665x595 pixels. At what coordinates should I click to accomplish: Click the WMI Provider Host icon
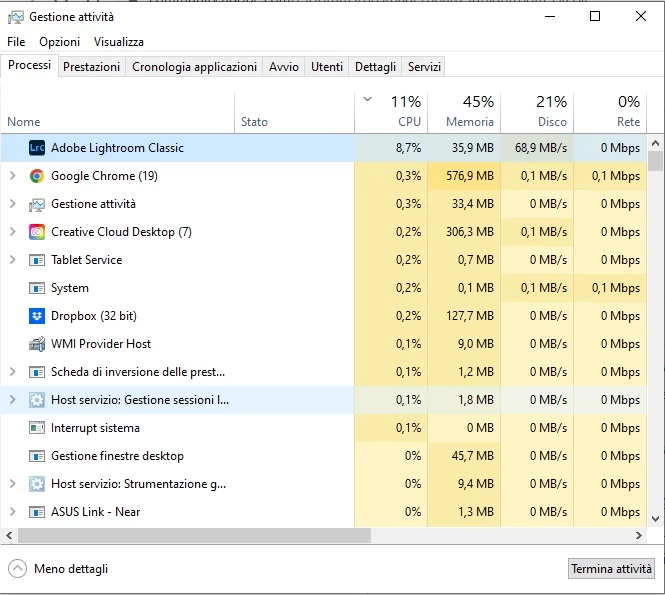37,344
